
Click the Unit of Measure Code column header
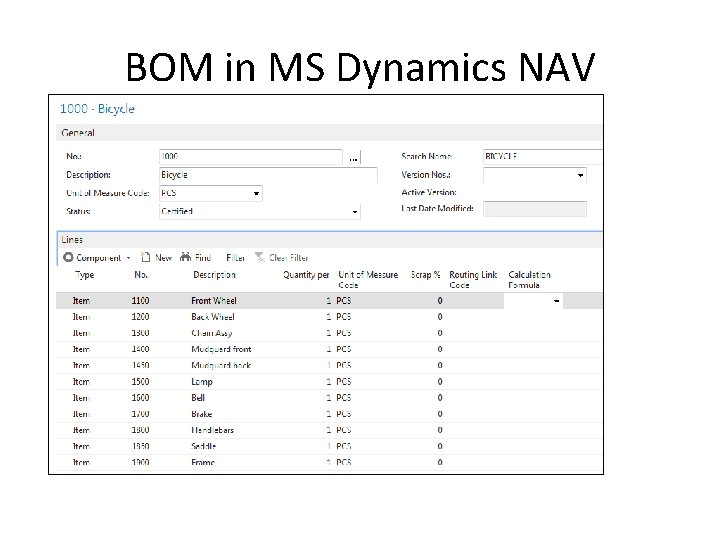368,280
